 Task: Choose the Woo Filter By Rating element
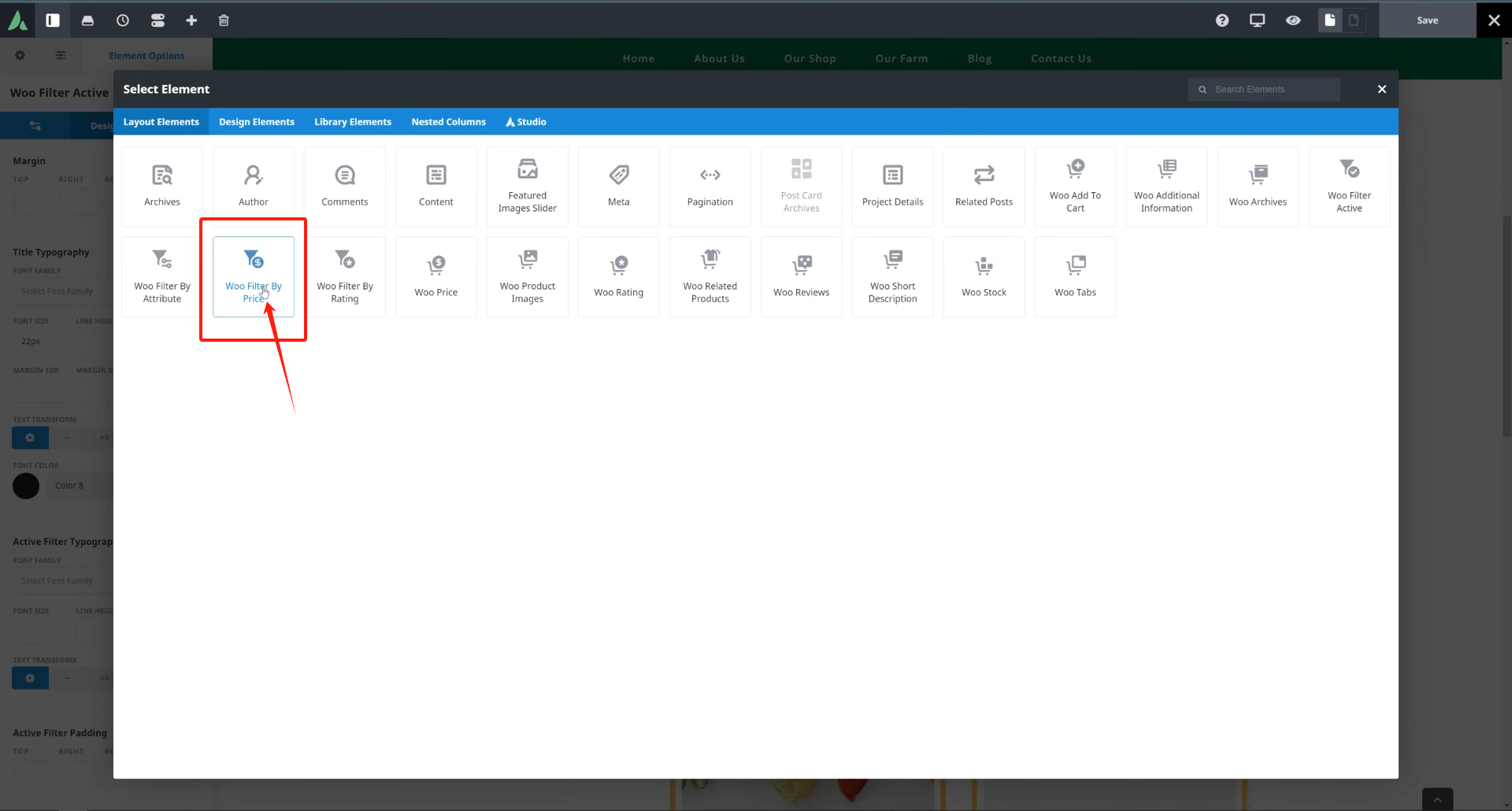345,276
